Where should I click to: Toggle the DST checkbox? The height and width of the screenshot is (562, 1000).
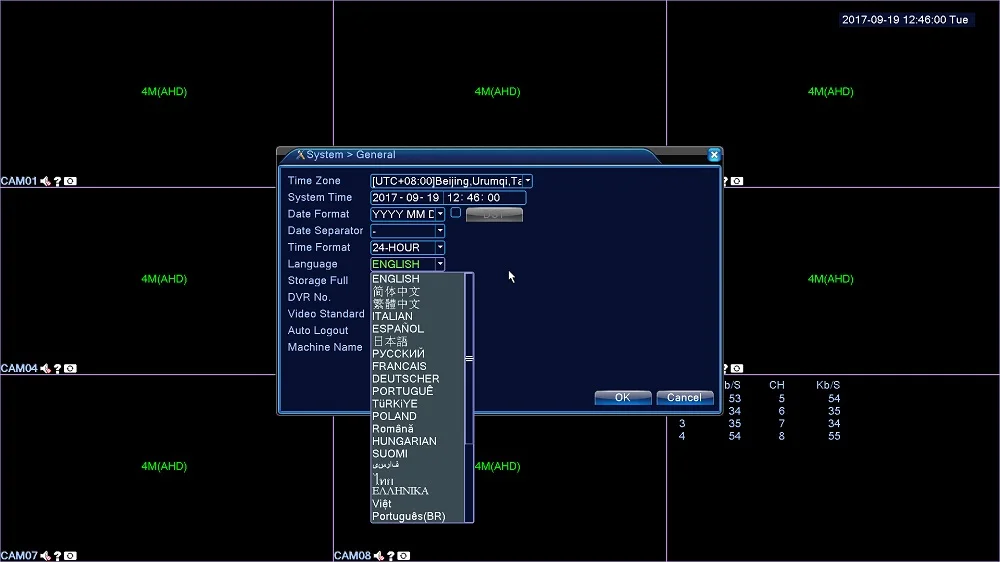pyautogui.click(x=455, y=213)
